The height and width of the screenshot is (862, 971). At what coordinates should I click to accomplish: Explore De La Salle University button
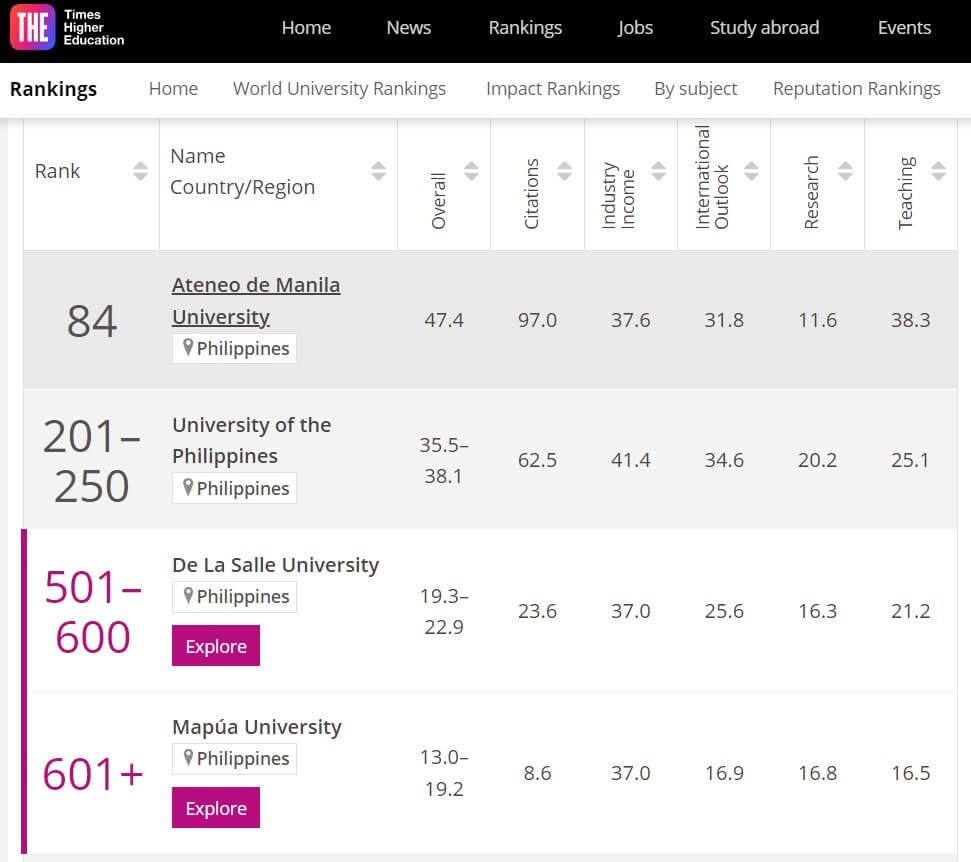tap(216, 646)
